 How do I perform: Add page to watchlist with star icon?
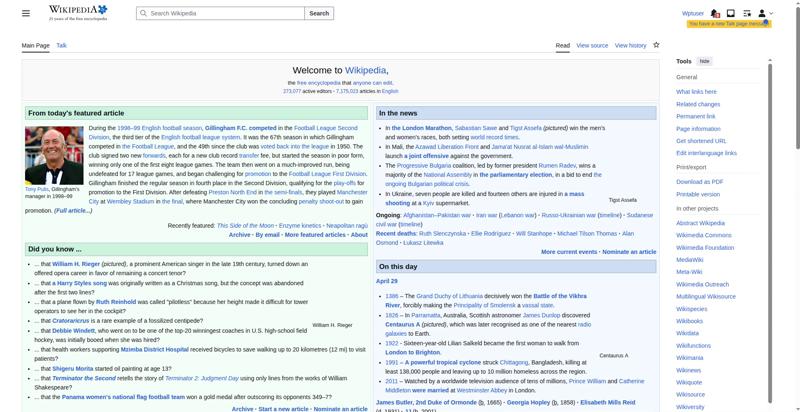[656, 45]
